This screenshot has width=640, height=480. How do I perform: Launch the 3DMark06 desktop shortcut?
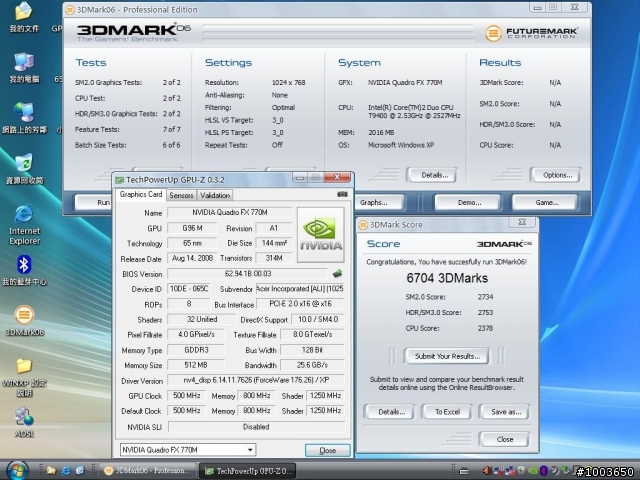click(24, 321)
